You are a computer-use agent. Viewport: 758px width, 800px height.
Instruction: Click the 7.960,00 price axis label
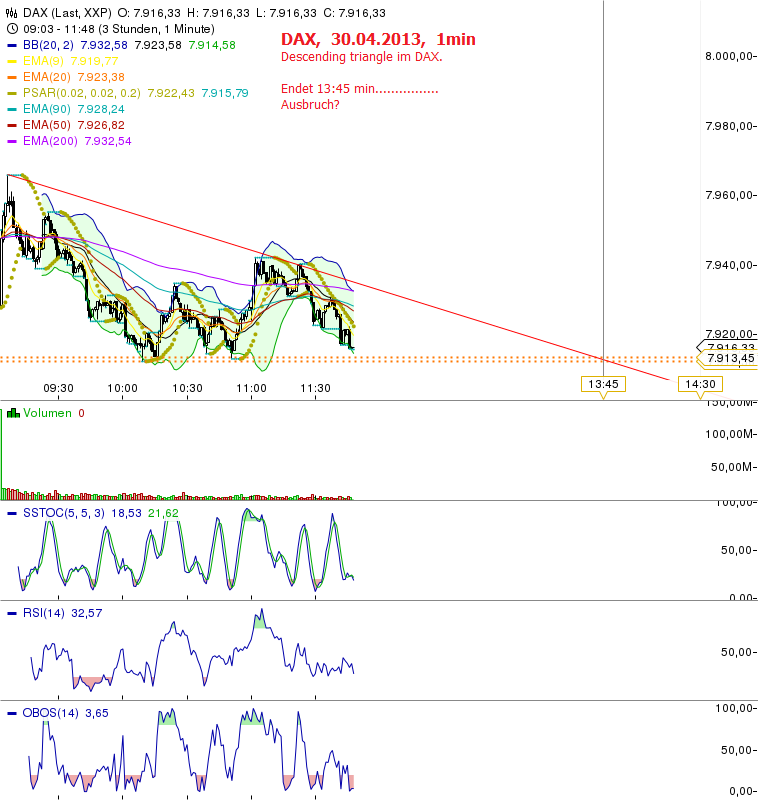coord(729,195)
